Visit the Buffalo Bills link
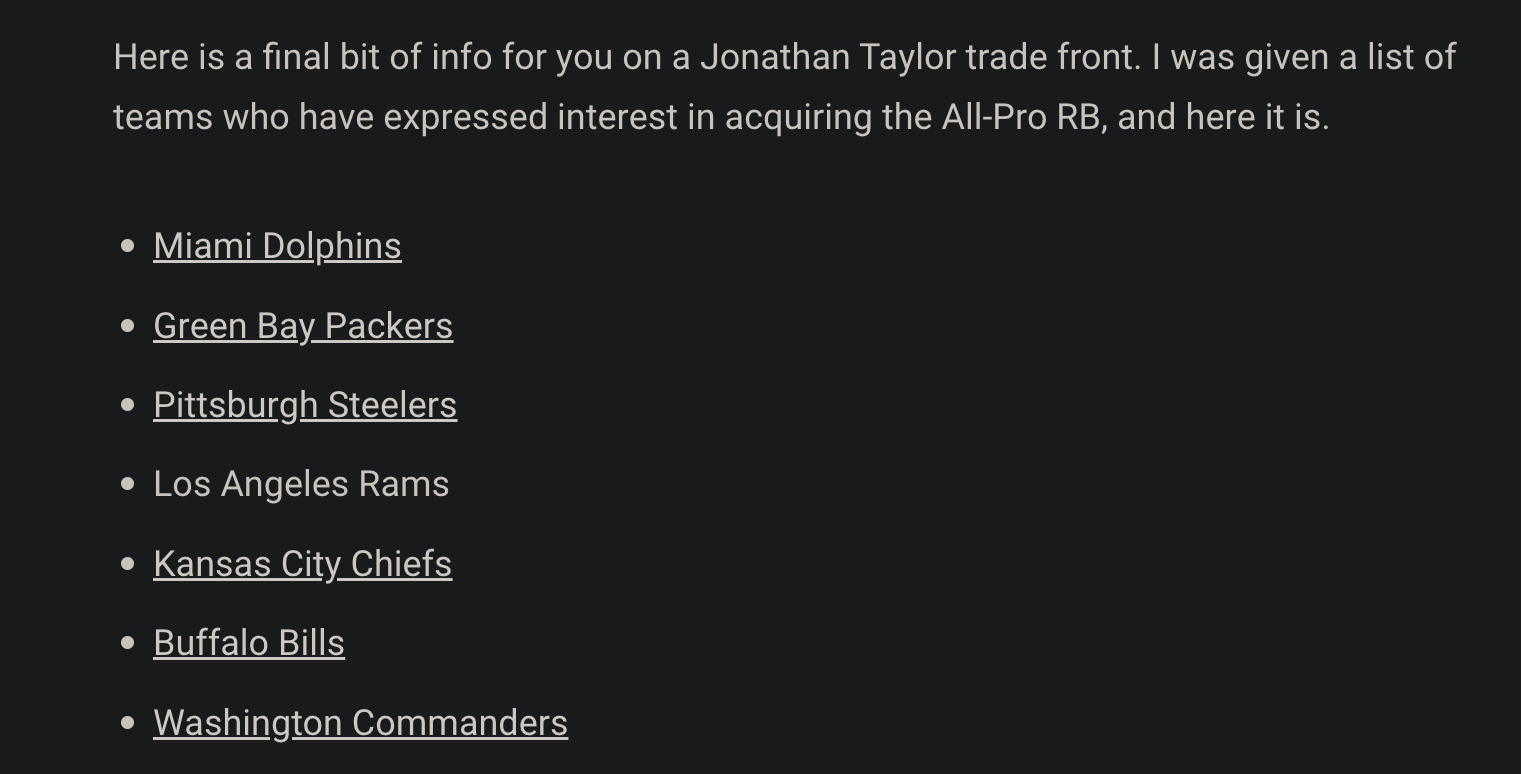Image resolution: width=1521 pixels, height=774 pixels. pyautogui.click(x=248, y=643)
